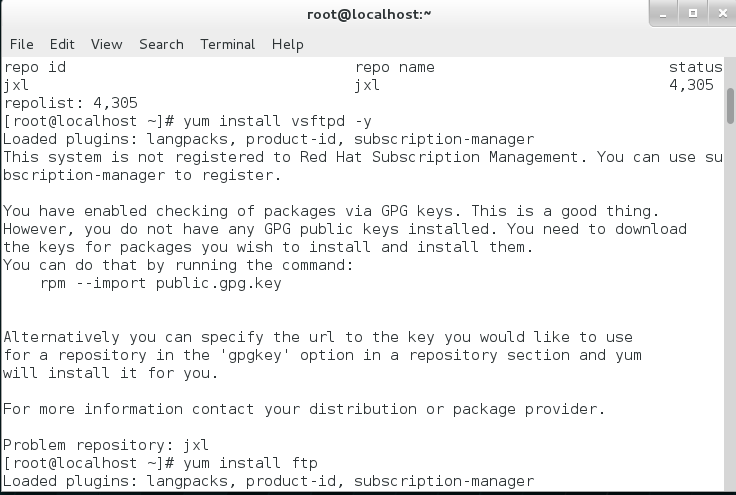This screenshot has width=736, height=495.
Task: Minimize the terminal window
Action: click(663, 14)
